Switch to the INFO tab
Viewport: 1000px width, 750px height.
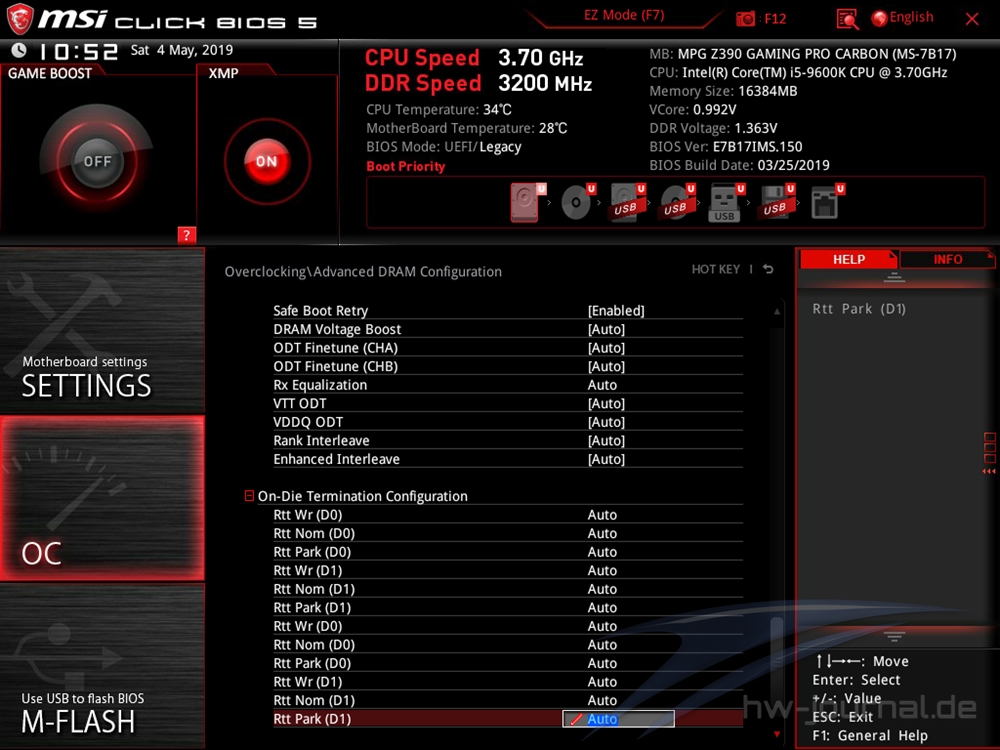947,260
